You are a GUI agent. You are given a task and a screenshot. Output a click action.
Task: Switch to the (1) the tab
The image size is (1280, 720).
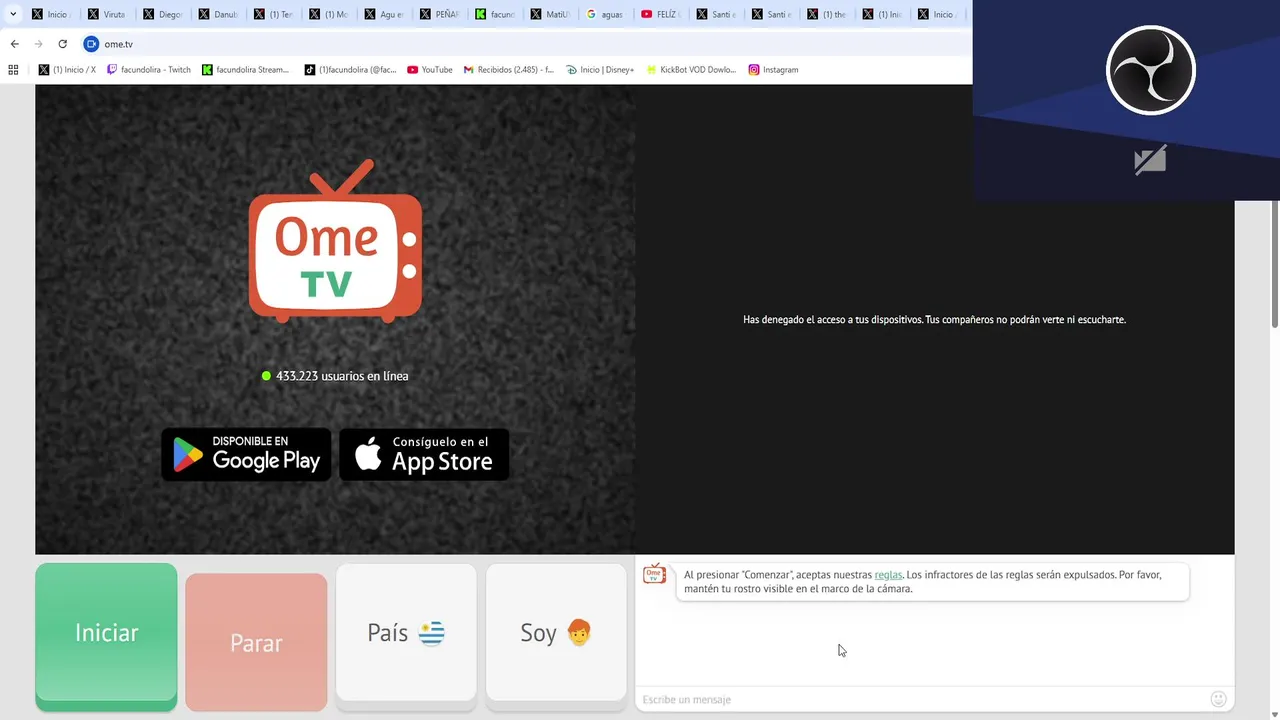pos(826,14)
